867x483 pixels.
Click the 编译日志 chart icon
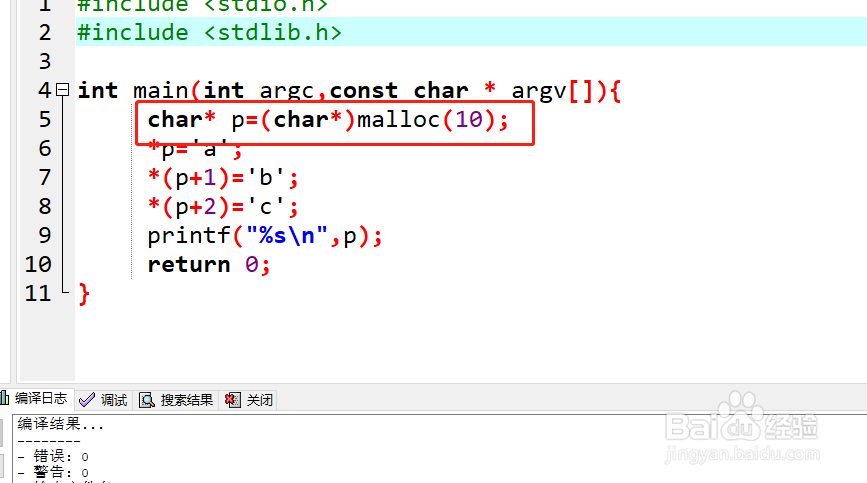coord(5,398)
